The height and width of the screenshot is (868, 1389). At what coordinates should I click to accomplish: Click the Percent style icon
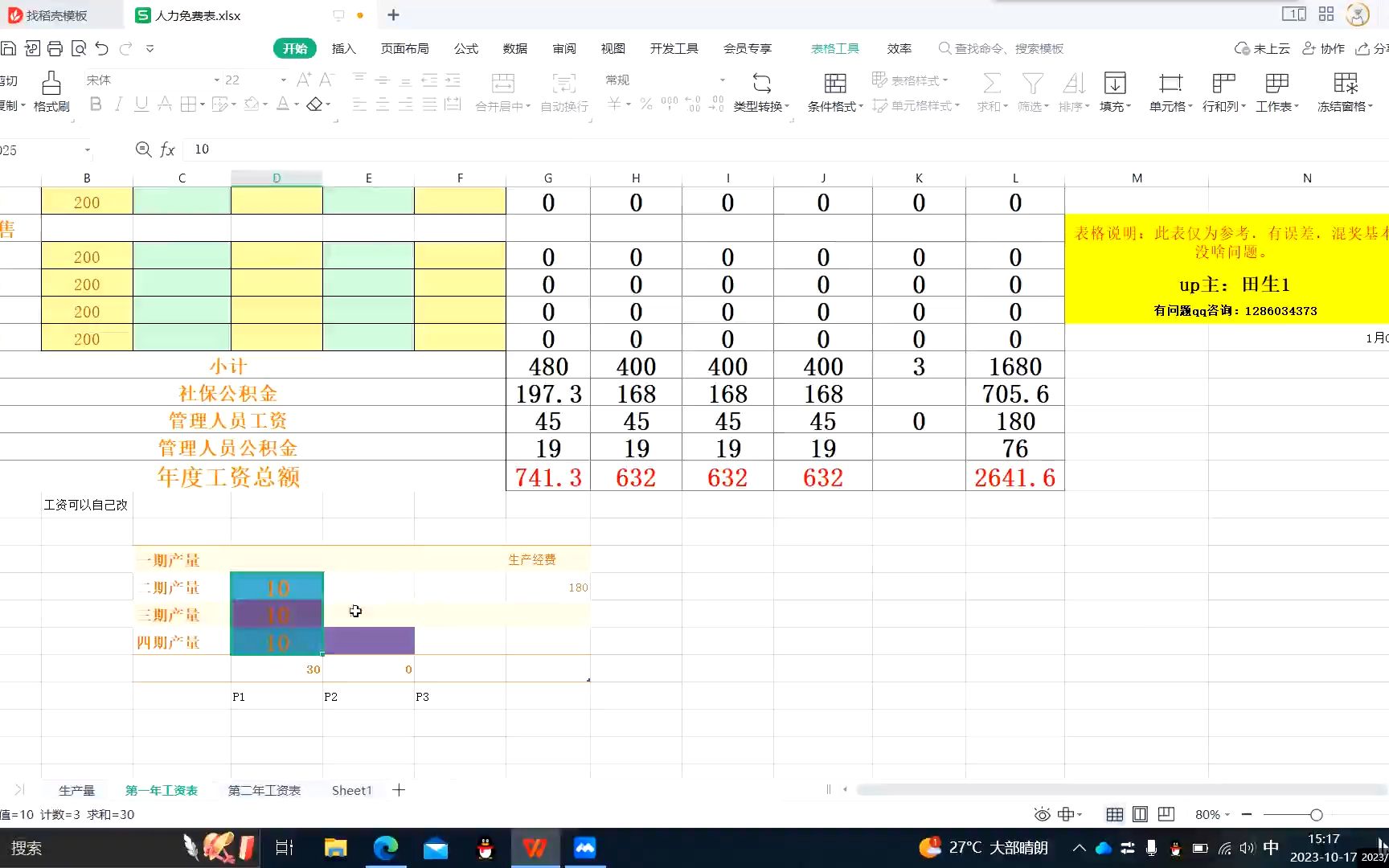coord(645,104)
